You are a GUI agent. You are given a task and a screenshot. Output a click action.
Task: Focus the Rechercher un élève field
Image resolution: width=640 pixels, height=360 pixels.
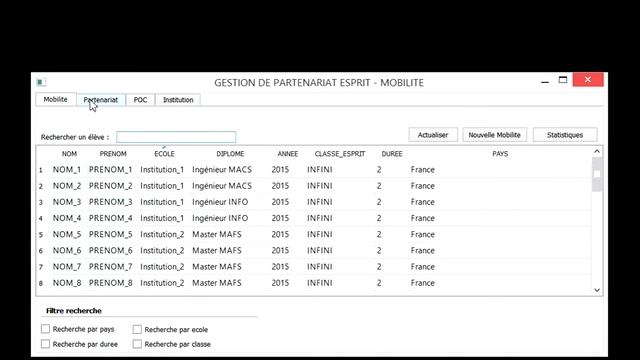(x=176, y=137)
